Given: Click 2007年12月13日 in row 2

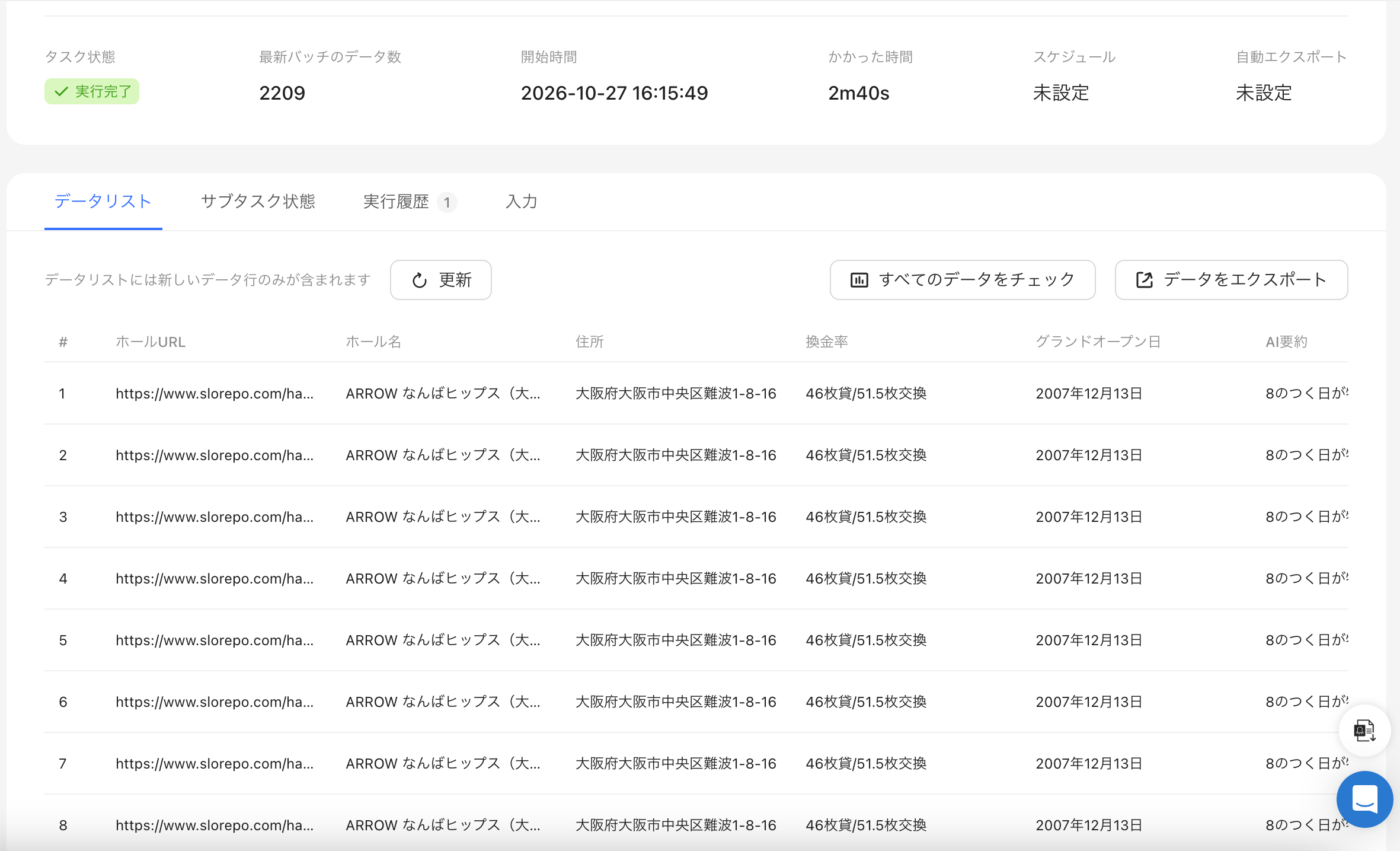Looking at the screenshot, I should click(x=1089, y=455).
